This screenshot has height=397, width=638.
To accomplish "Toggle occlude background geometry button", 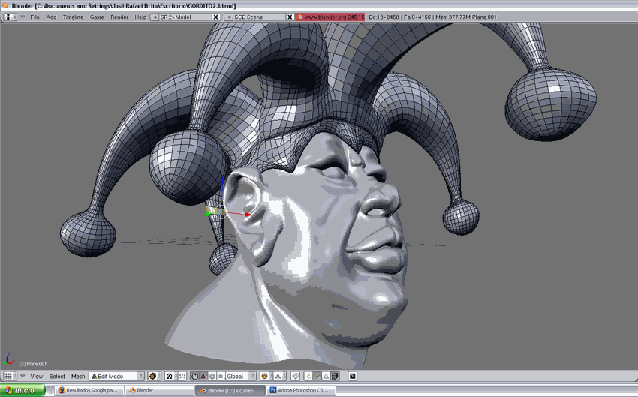I will point(335,376).
